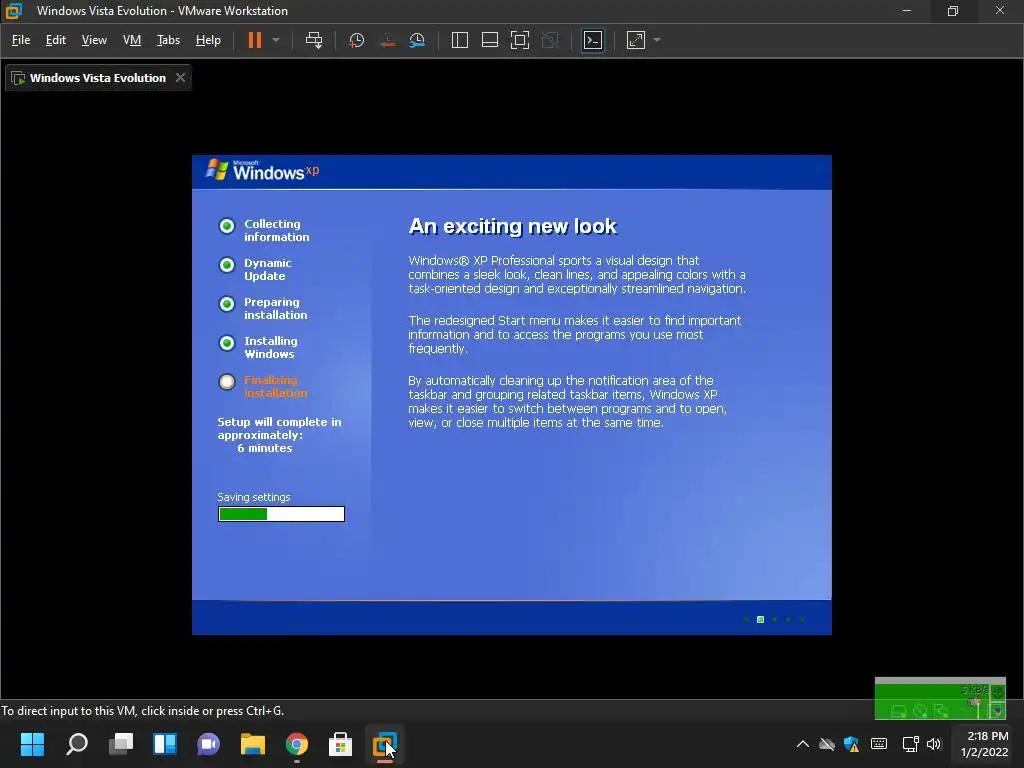Viewport: 1024px width, 768px height.
Task: Click the Dynamic Update step indicator
Action: pos(227,265)
